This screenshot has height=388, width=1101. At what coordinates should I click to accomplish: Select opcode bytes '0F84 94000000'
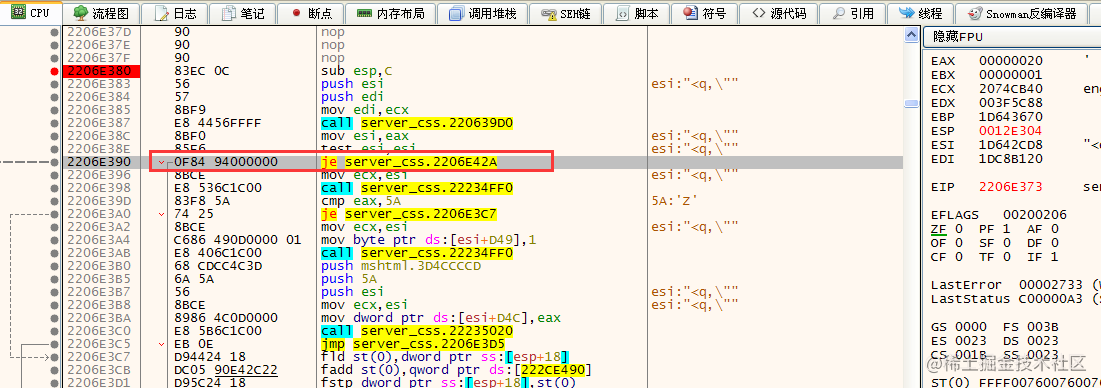coord(226,162)
